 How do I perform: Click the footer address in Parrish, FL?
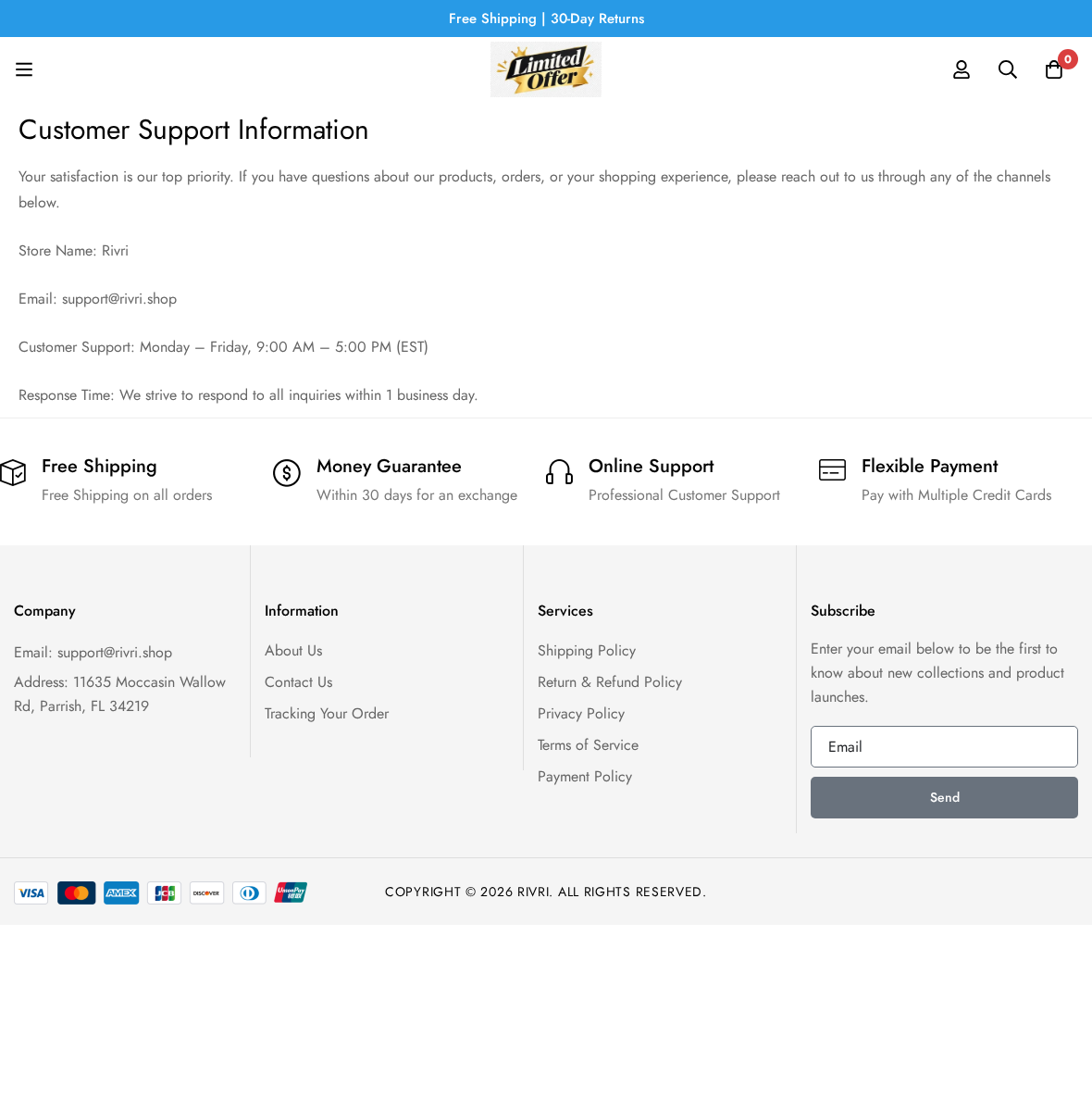coord(120,694)
